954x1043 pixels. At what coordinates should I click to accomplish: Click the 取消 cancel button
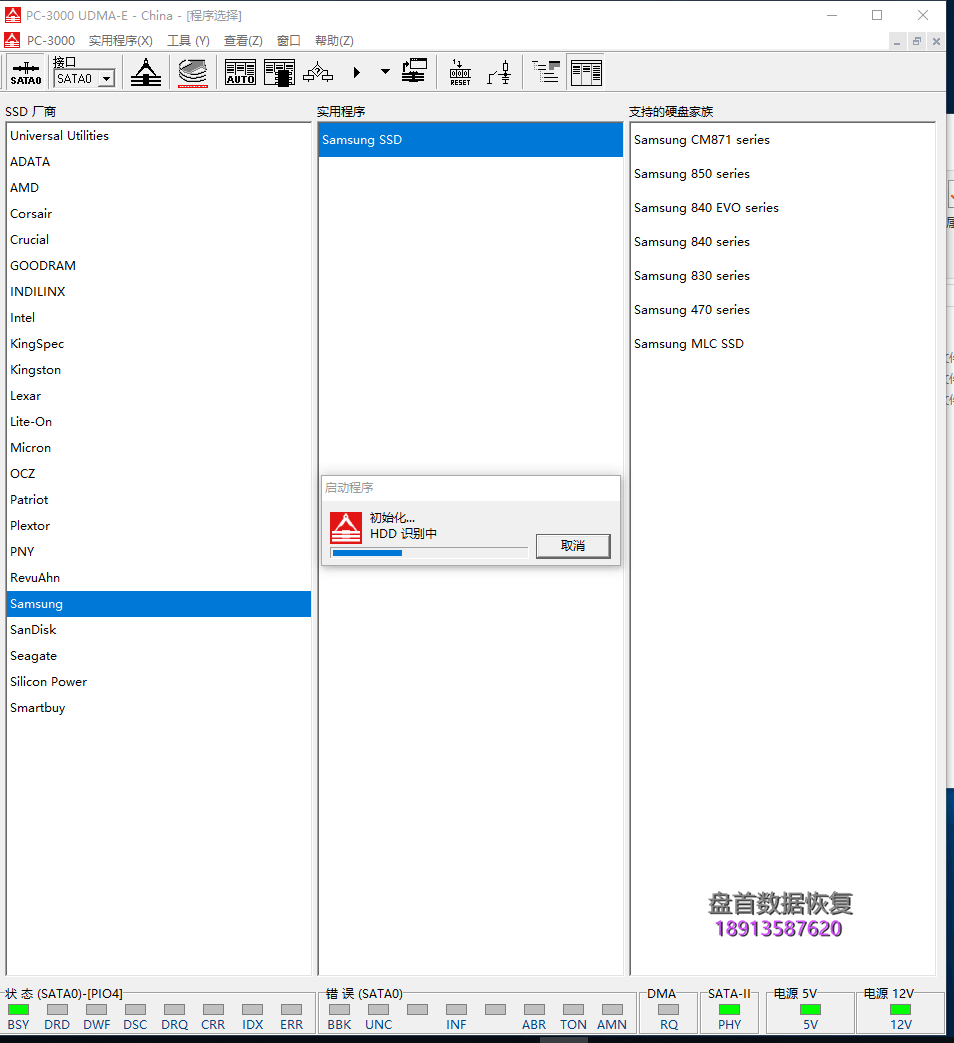pos(573,546)
